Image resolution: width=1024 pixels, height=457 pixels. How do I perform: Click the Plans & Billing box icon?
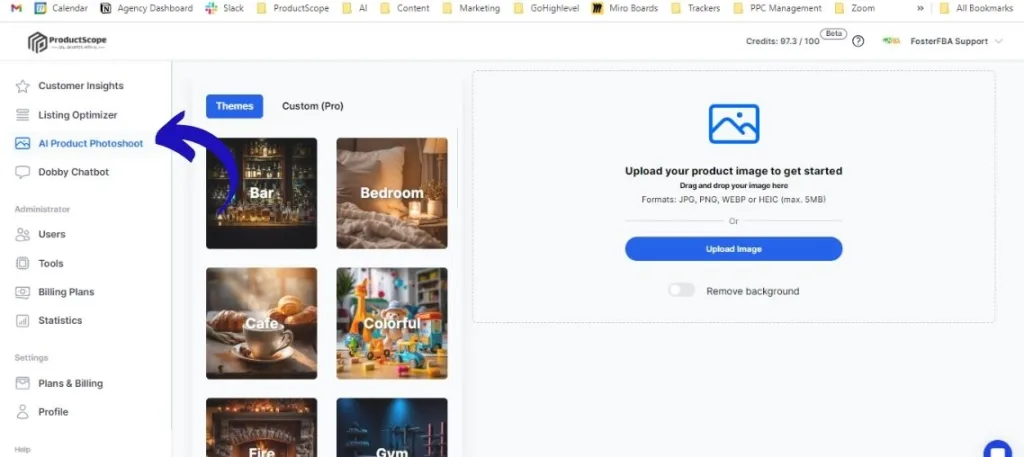tap(22, 383)
